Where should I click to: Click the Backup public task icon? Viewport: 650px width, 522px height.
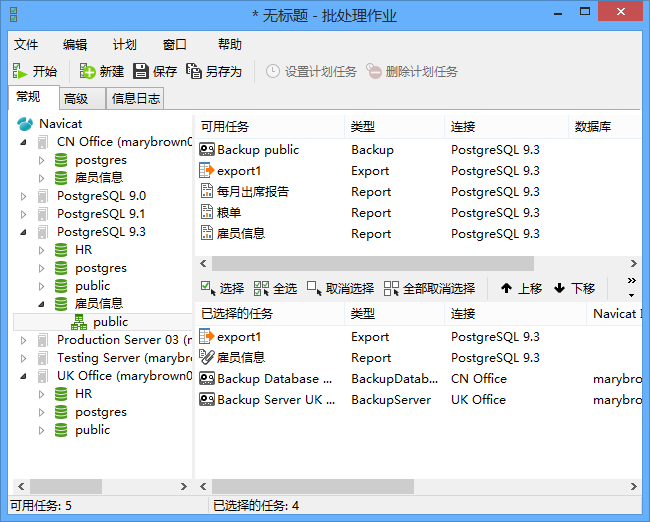tap(207, 149)
